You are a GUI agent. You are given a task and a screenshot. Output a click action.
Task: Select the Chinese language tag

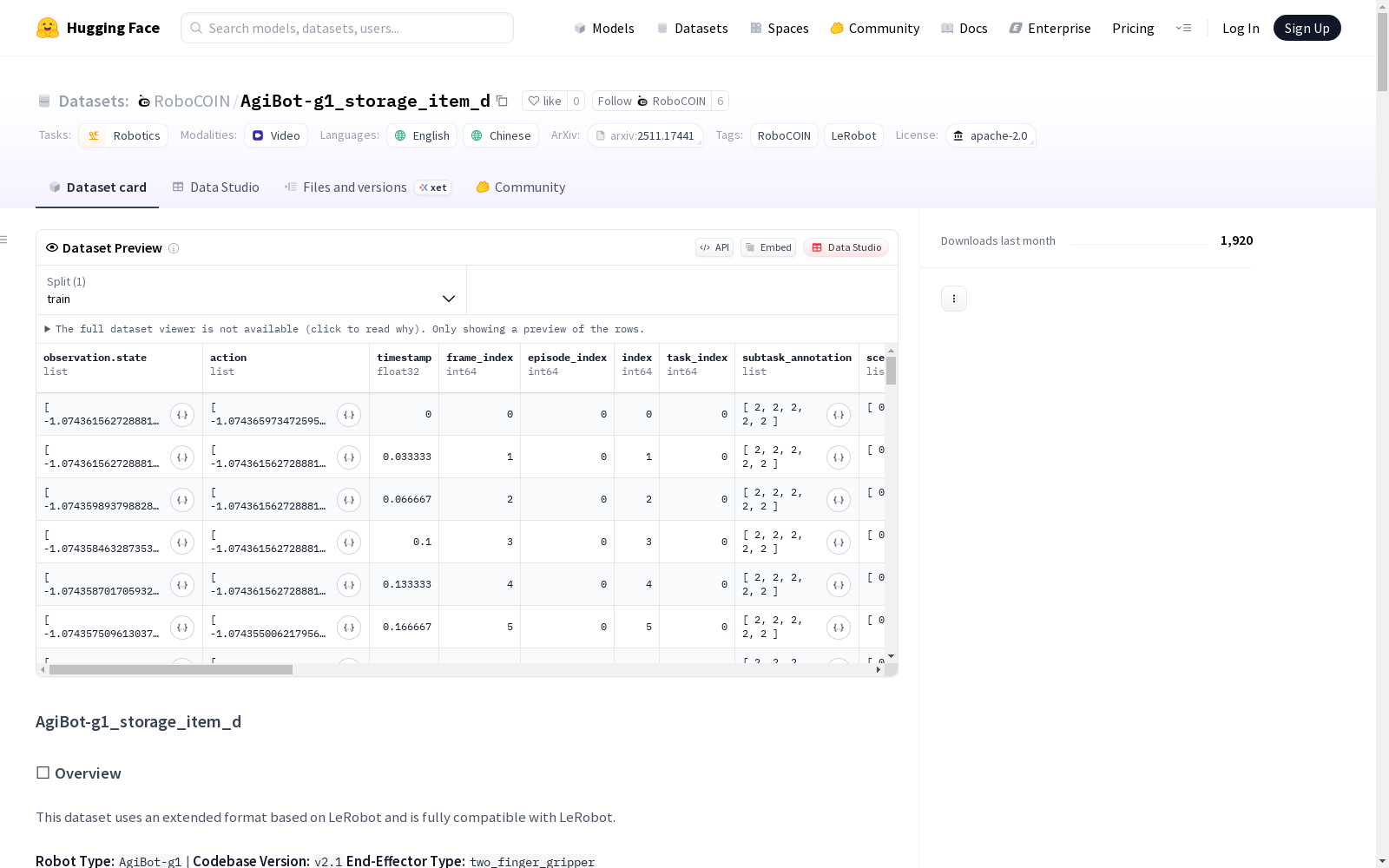(x=501, y=135)
